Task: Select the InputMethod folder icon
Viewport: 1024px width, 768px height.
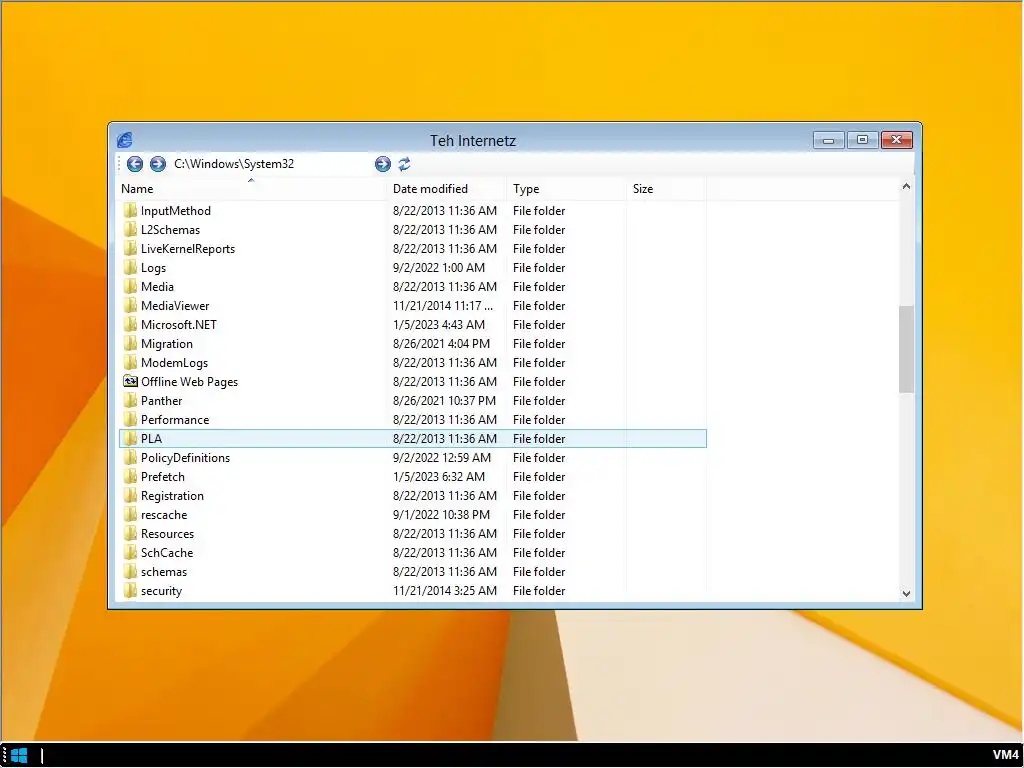Action: click(130, 210)
